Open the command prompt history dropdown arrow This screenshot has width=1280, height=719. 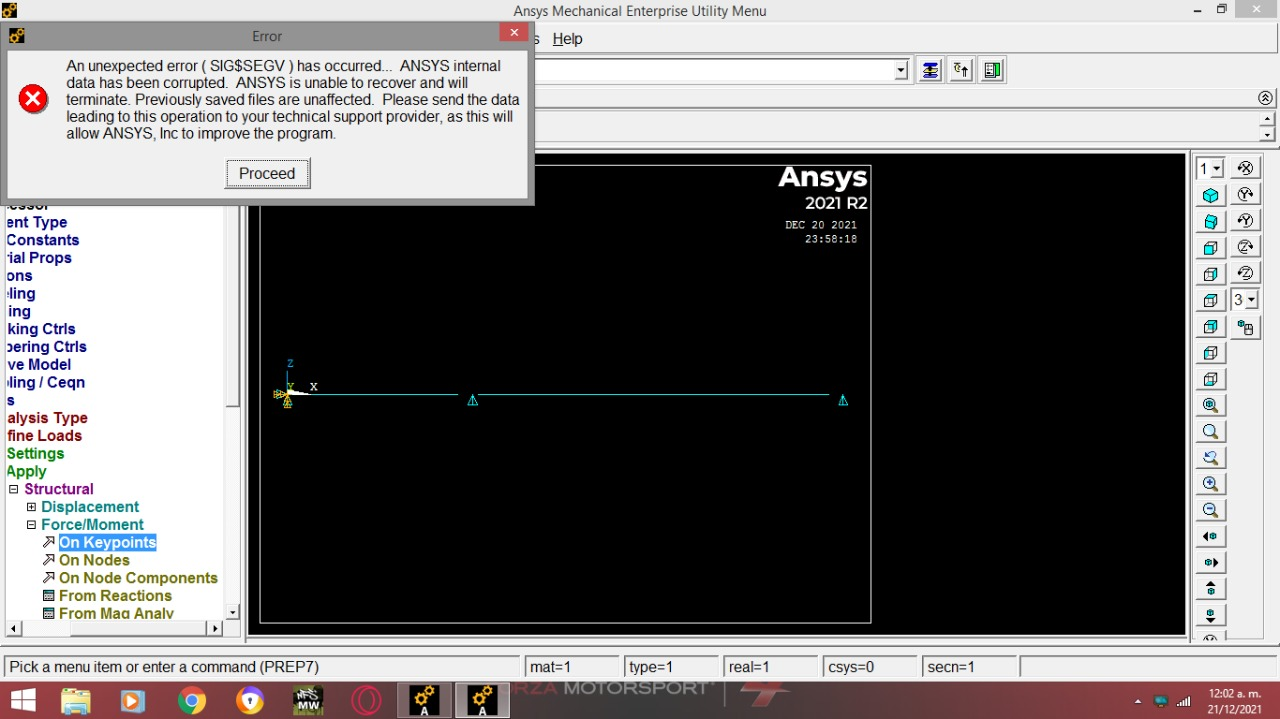pyautogui.click(x=901, y=70)
